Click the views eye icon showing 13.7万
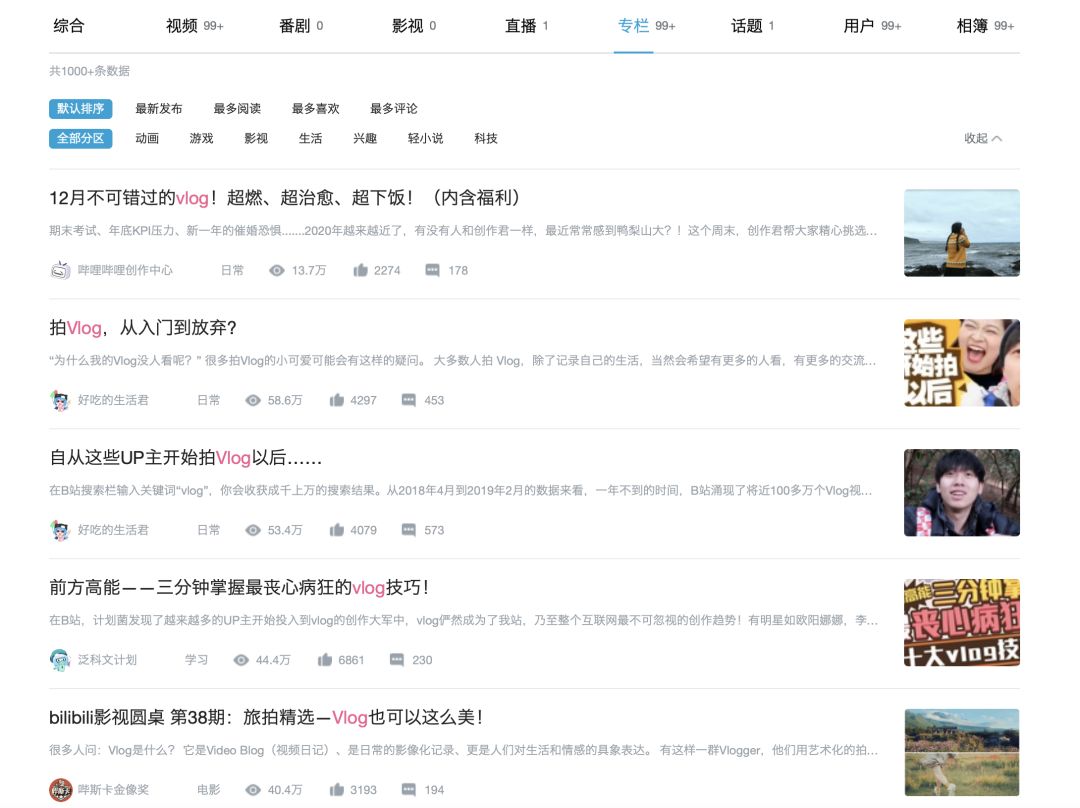 277,271
